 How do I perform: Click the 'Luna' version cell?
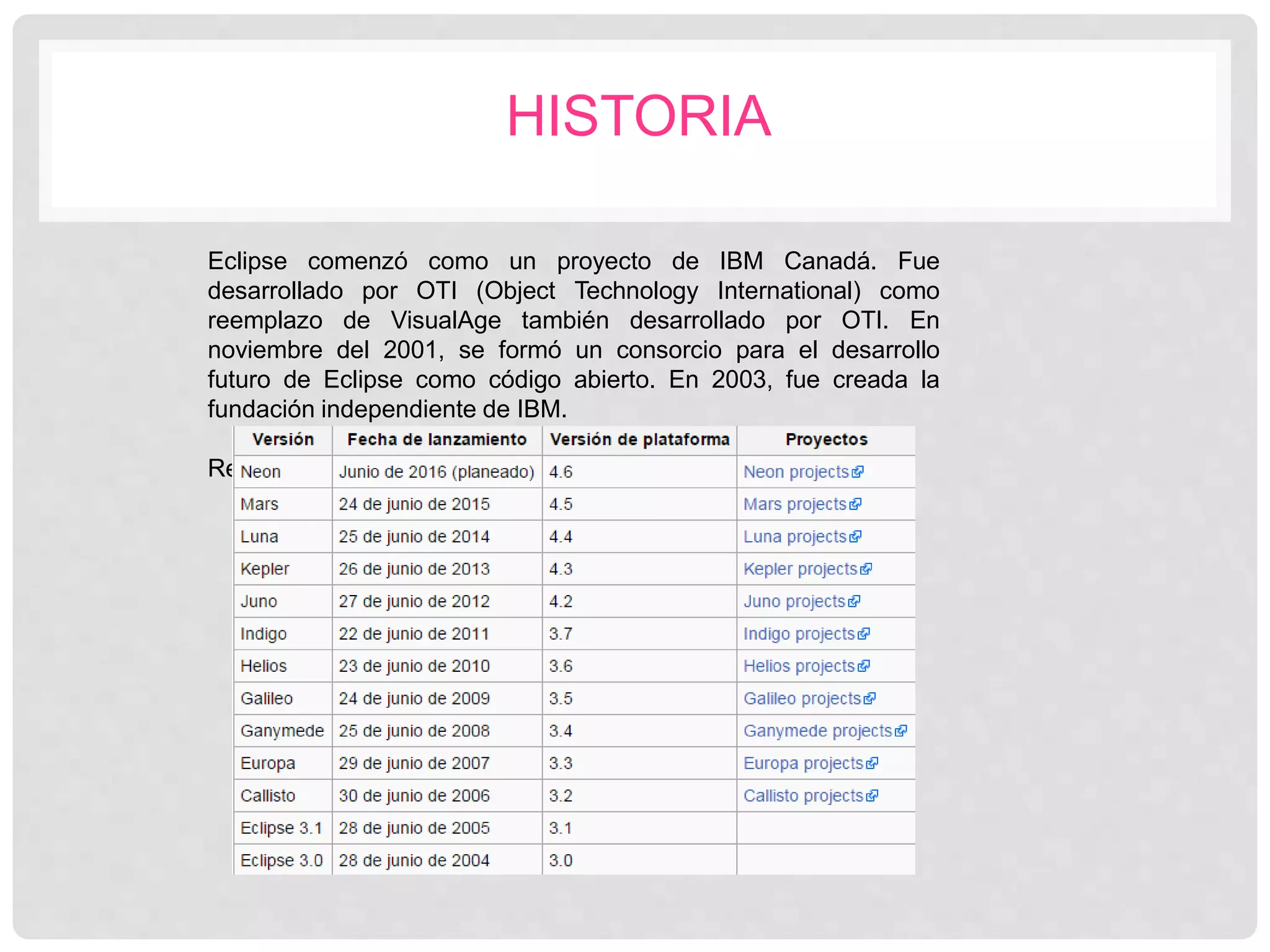point(283,537)
